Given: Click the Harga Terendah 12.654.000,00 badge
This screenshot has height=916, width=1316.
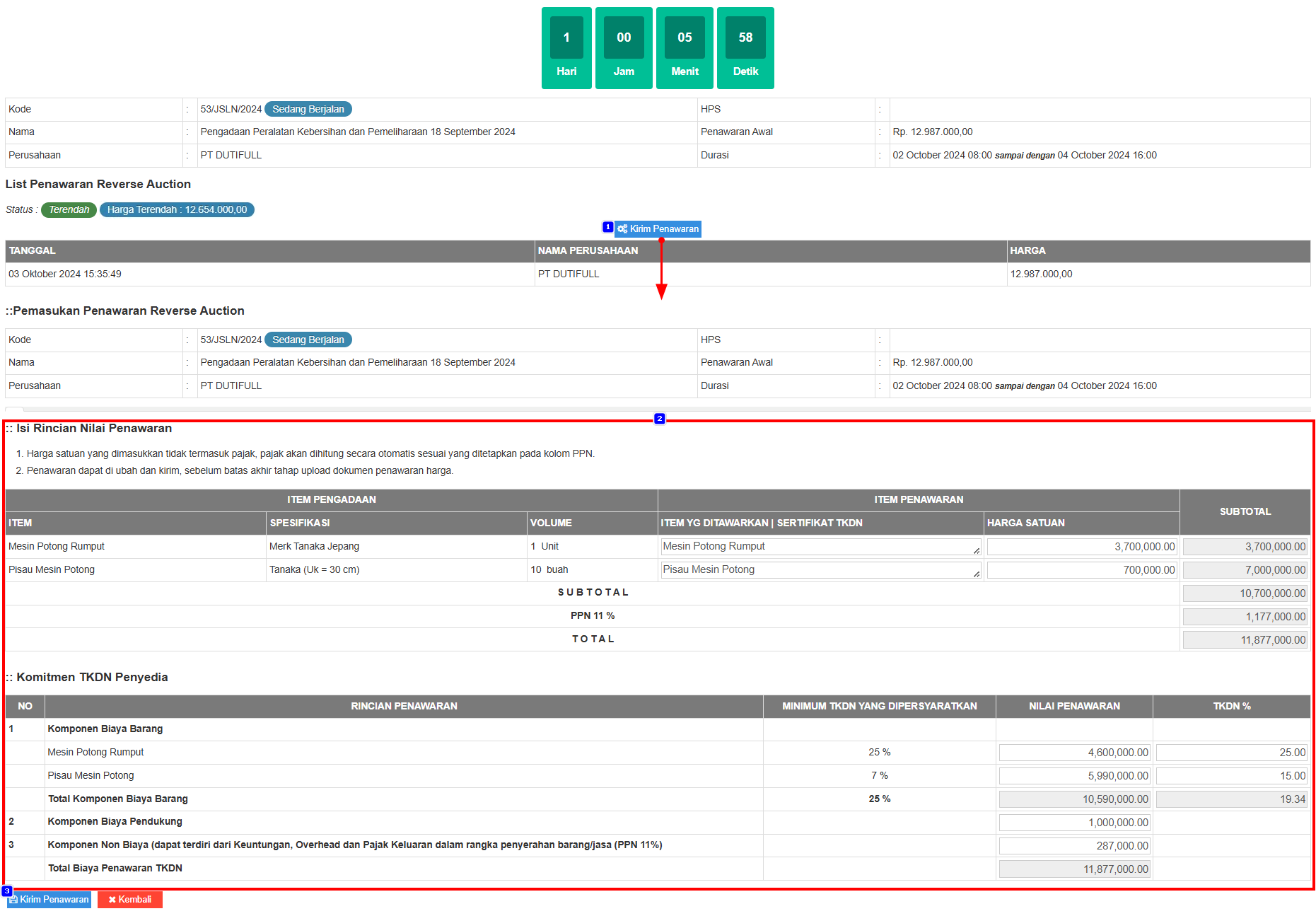Looking at the screenshot, I should [177, 210].
